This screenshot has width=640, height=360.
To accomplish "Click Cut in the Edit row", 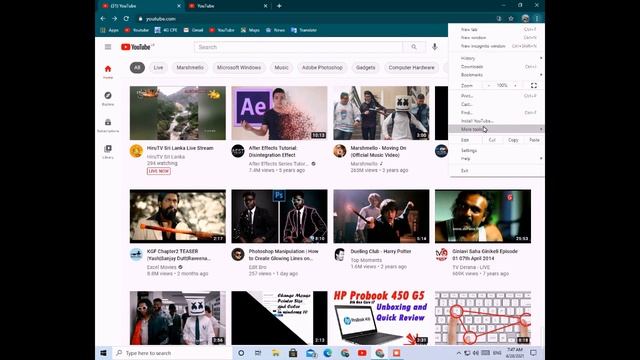I will [x=492, y=140].
